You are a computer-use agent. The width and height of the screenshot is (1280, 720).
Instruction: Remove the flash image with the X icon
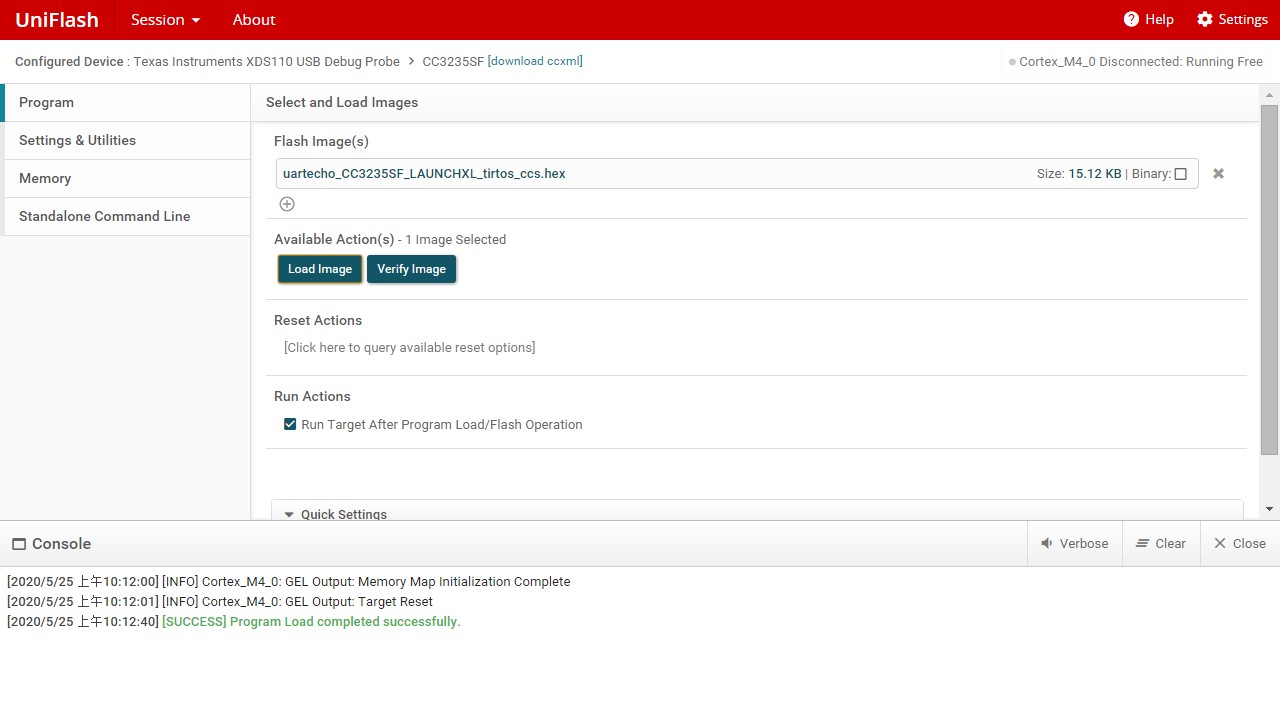(1218, 174)
